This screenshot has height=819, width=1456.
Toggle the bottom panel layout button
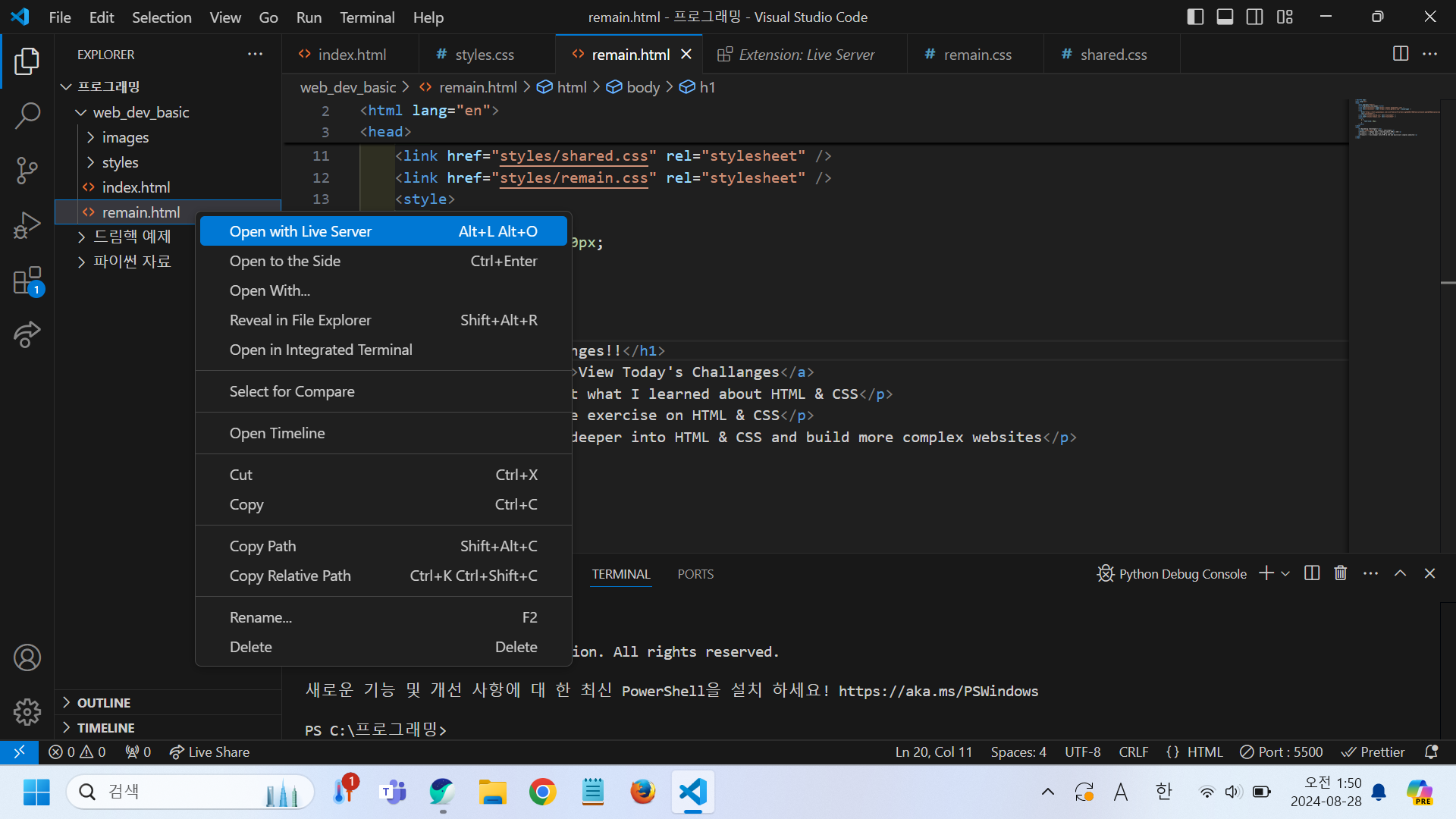click(1225, 17)
